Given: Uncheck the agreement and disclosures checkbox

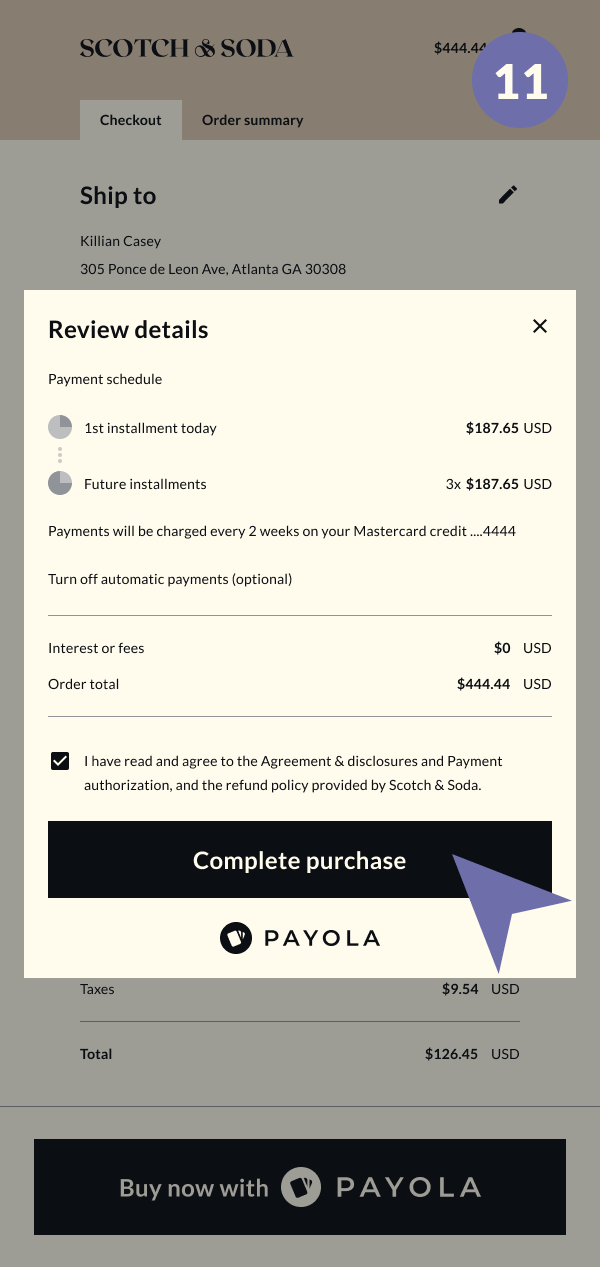Looking at the screenshot, I should click(60, 761).
